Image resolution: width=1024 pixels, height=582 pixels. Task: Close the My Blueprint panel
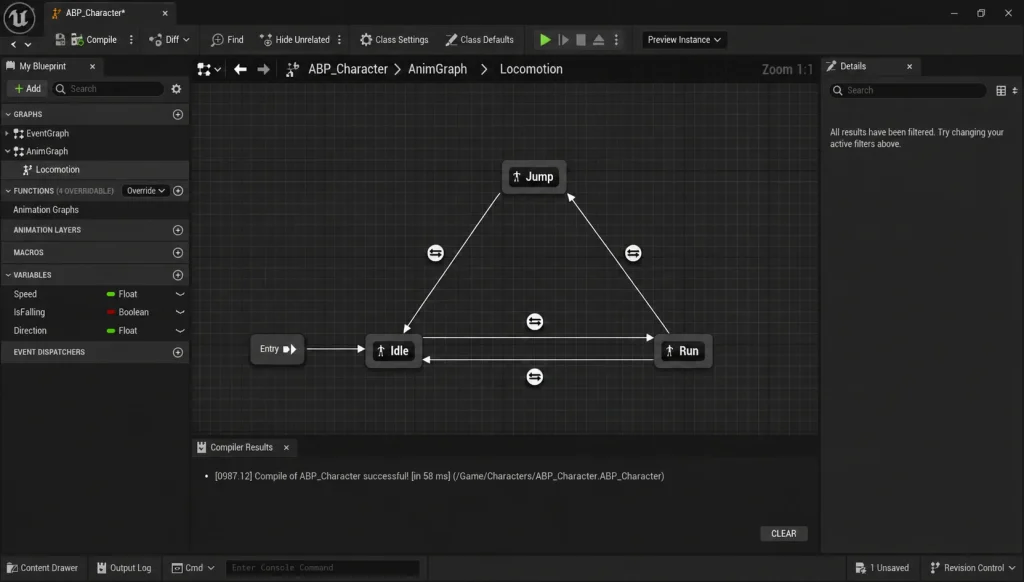click(92, 67)
